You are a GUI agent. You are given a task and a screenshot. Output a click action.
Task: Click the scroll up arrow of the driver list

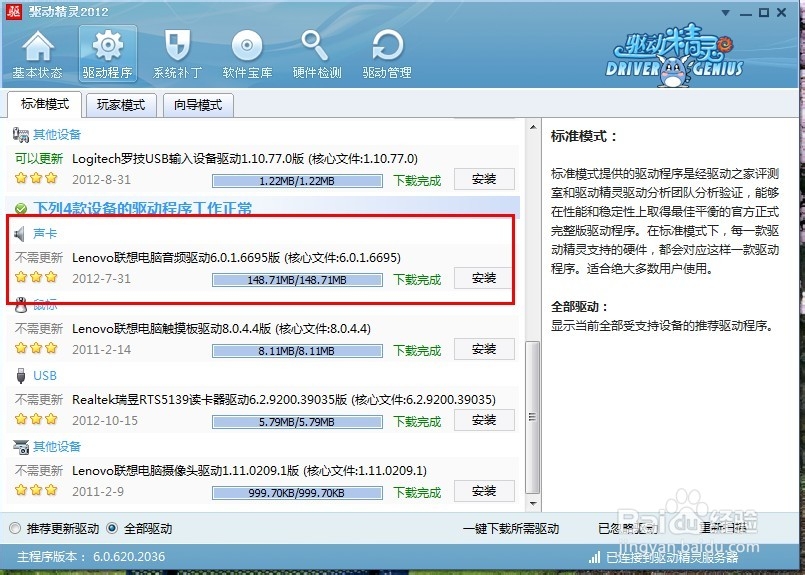533,127
